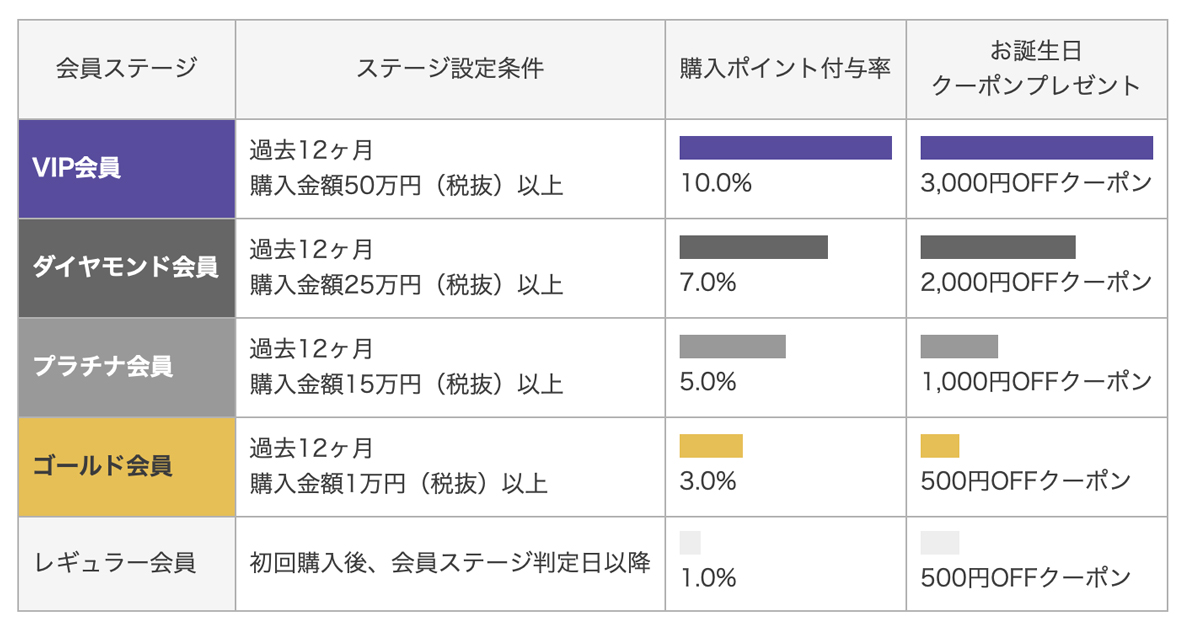
Task: Click the VIP会員 purple stage cell
Action: coord(127,168)
